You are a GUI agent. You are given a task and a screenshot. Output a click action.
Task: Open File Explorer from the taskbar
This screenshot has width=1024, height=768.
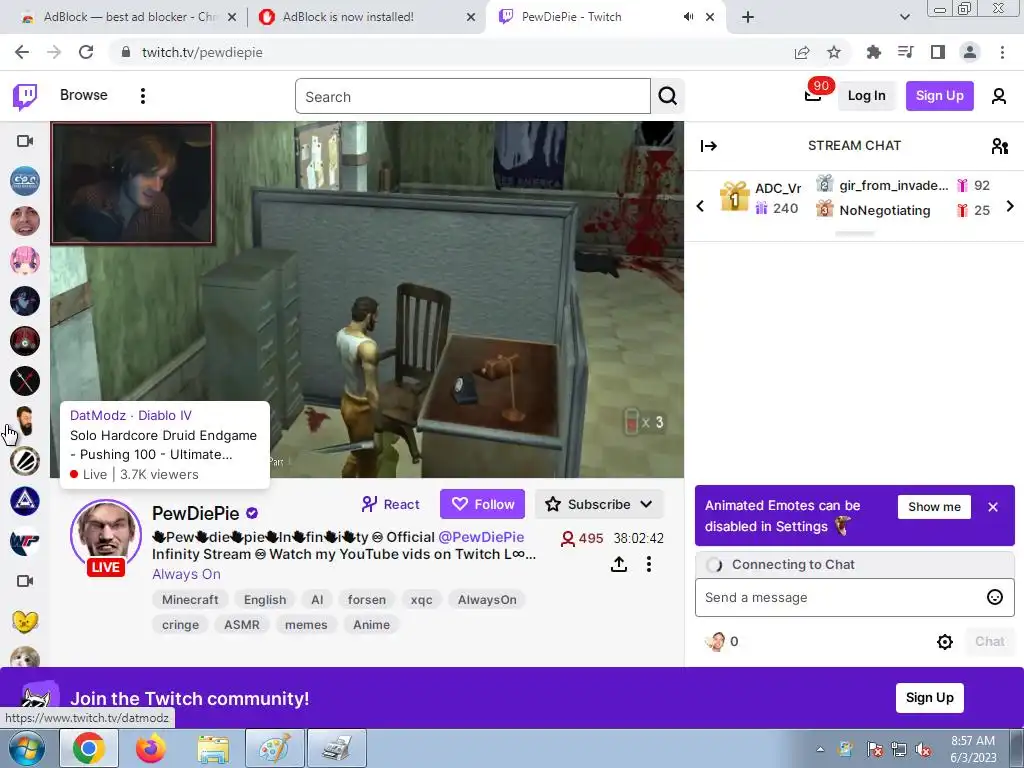coord(213,748)
